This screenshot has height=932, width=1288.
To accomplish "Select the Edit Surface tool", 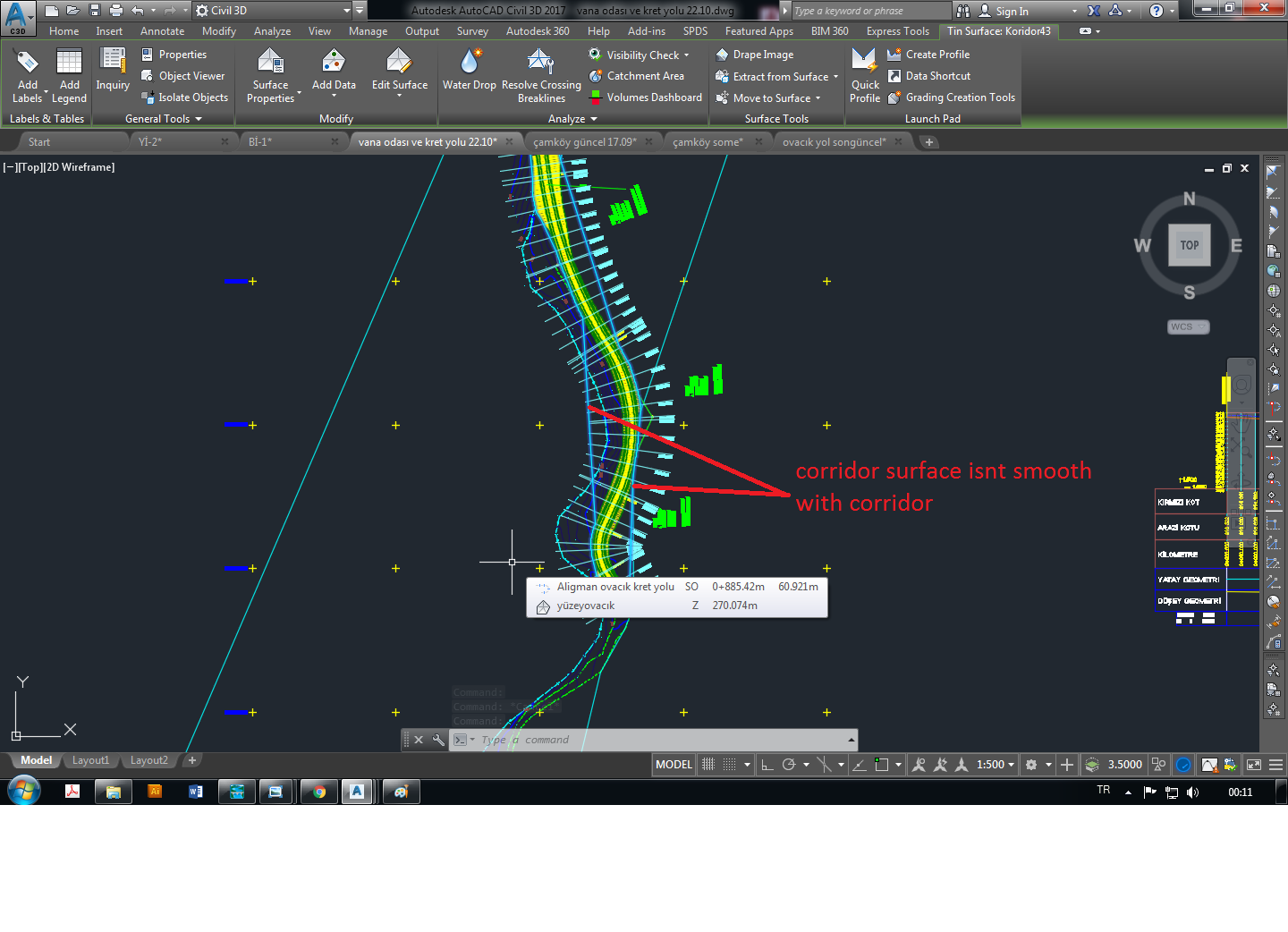I will coord(399,70).
